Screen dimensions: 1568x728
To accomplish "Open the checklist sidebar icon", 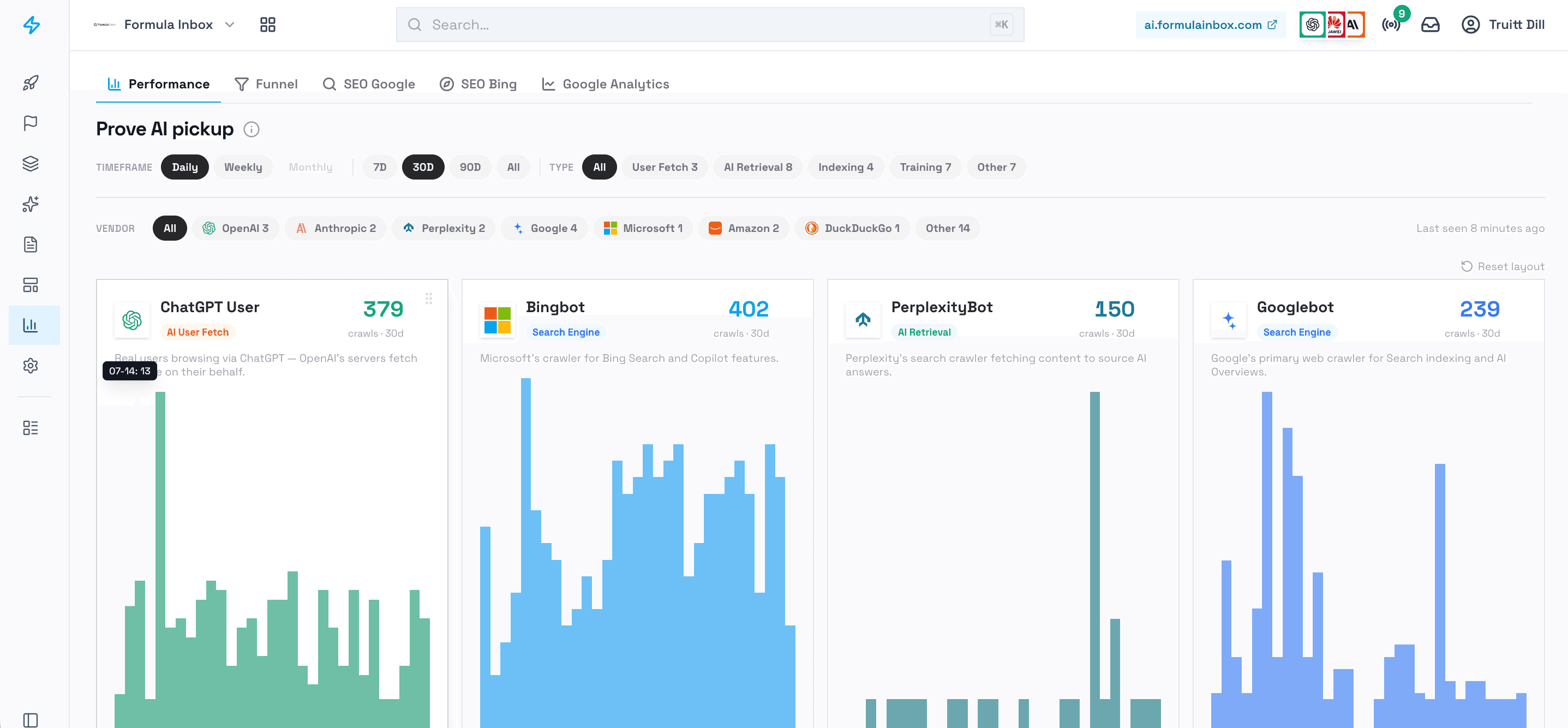I will point(31,428).
